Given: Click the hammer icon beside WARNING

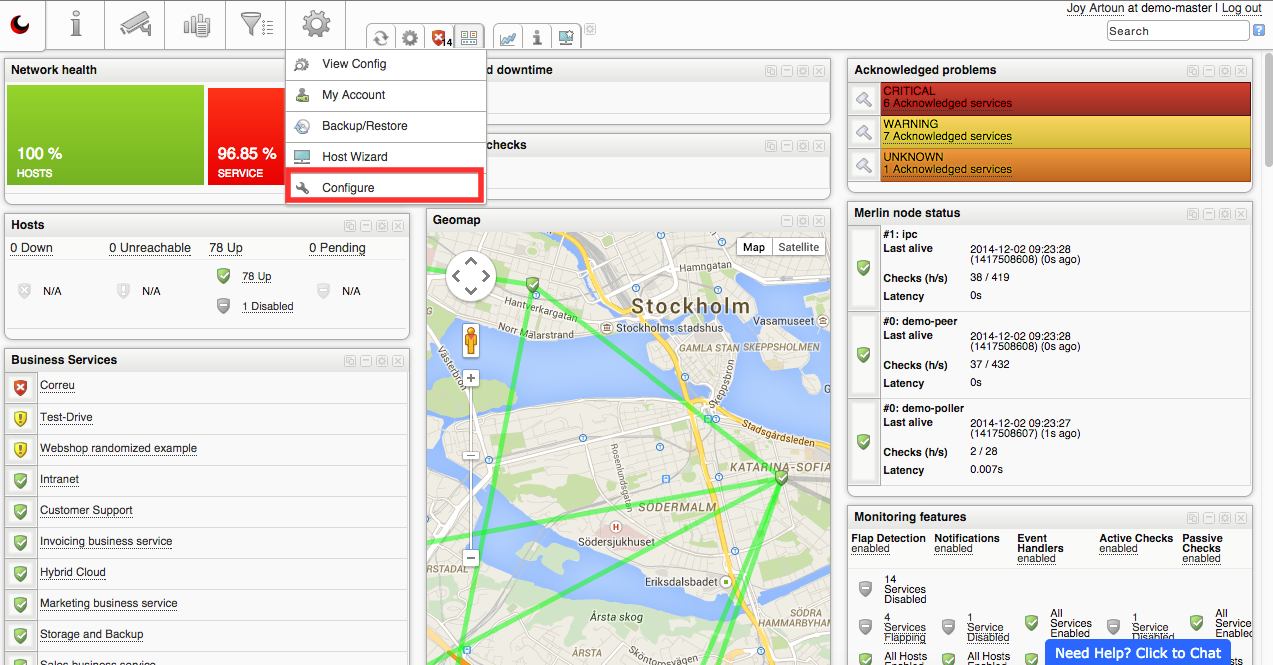Looking at the screenshot, I should tap(863, 132).
